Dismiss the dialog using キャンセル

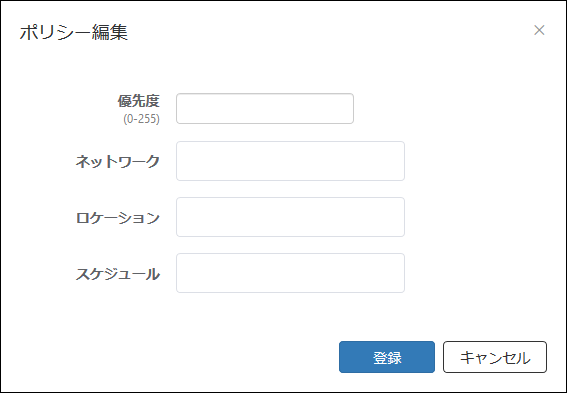tap(495, 357)
